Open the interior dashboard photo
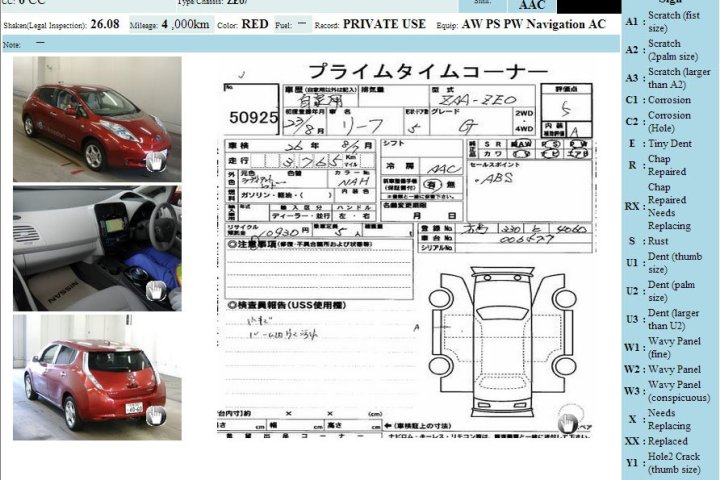The height and width of the screenshot is (480, 720). tap(97, 248)
